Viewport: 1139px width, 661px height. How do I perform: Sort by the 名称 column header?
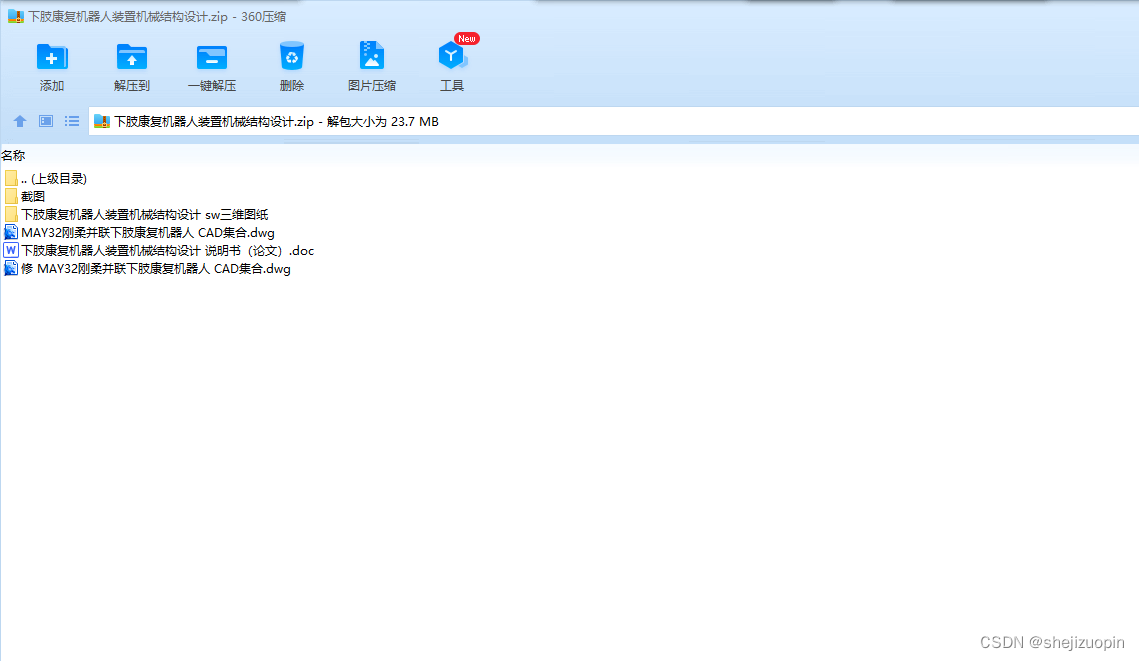[13, 155]
